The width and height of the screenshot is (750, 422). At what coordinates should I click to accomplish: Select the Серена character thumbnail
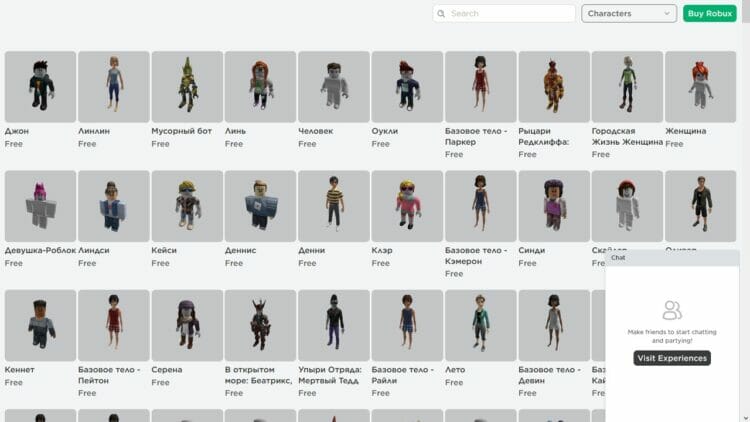(x=187, y=325)
